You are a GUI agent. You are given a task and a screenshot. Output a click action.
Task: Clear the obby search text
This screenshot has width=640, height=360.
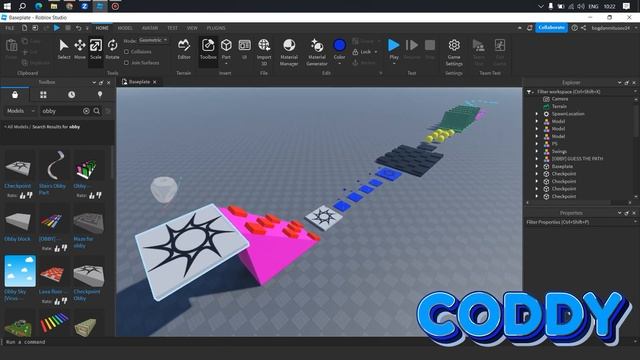(x=86, y=111)
